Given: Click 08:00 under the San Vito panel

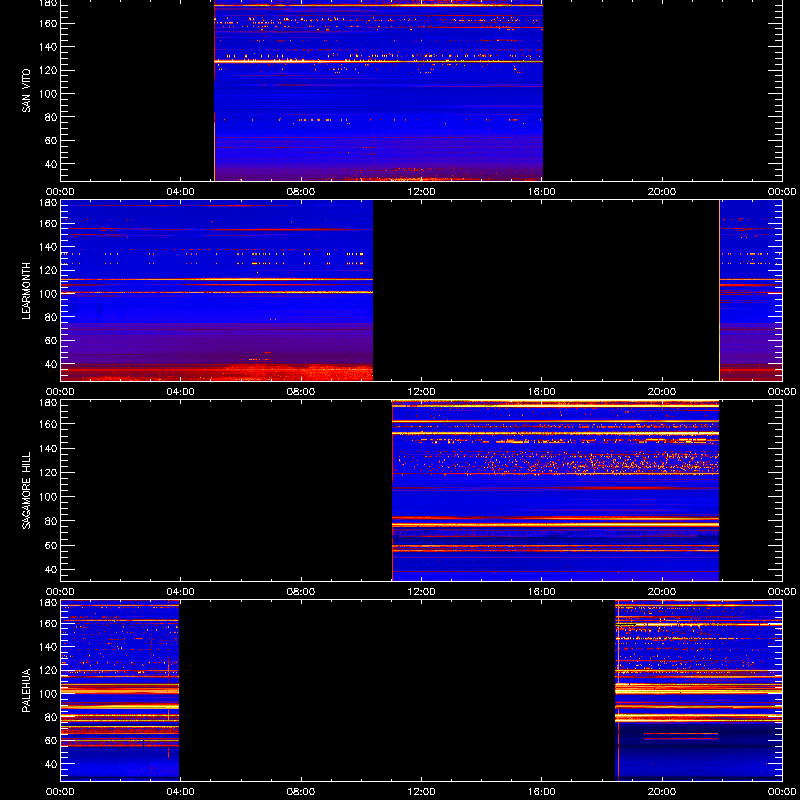Looking at the screenshot, I should [x=301, y=192].
